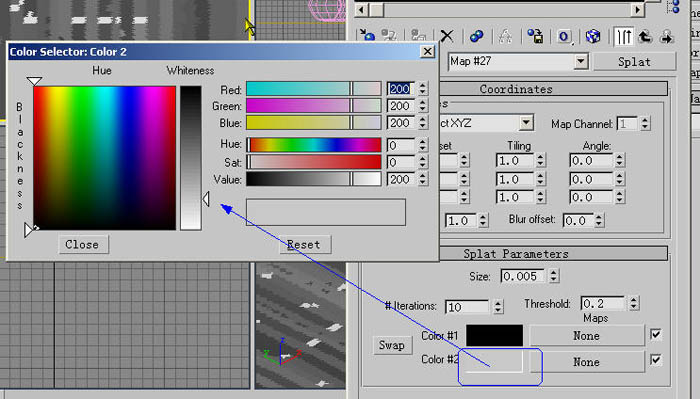Open the Map #27 name dropdown
The width and height of the screenshot is (700, 399).
point(580,61)
